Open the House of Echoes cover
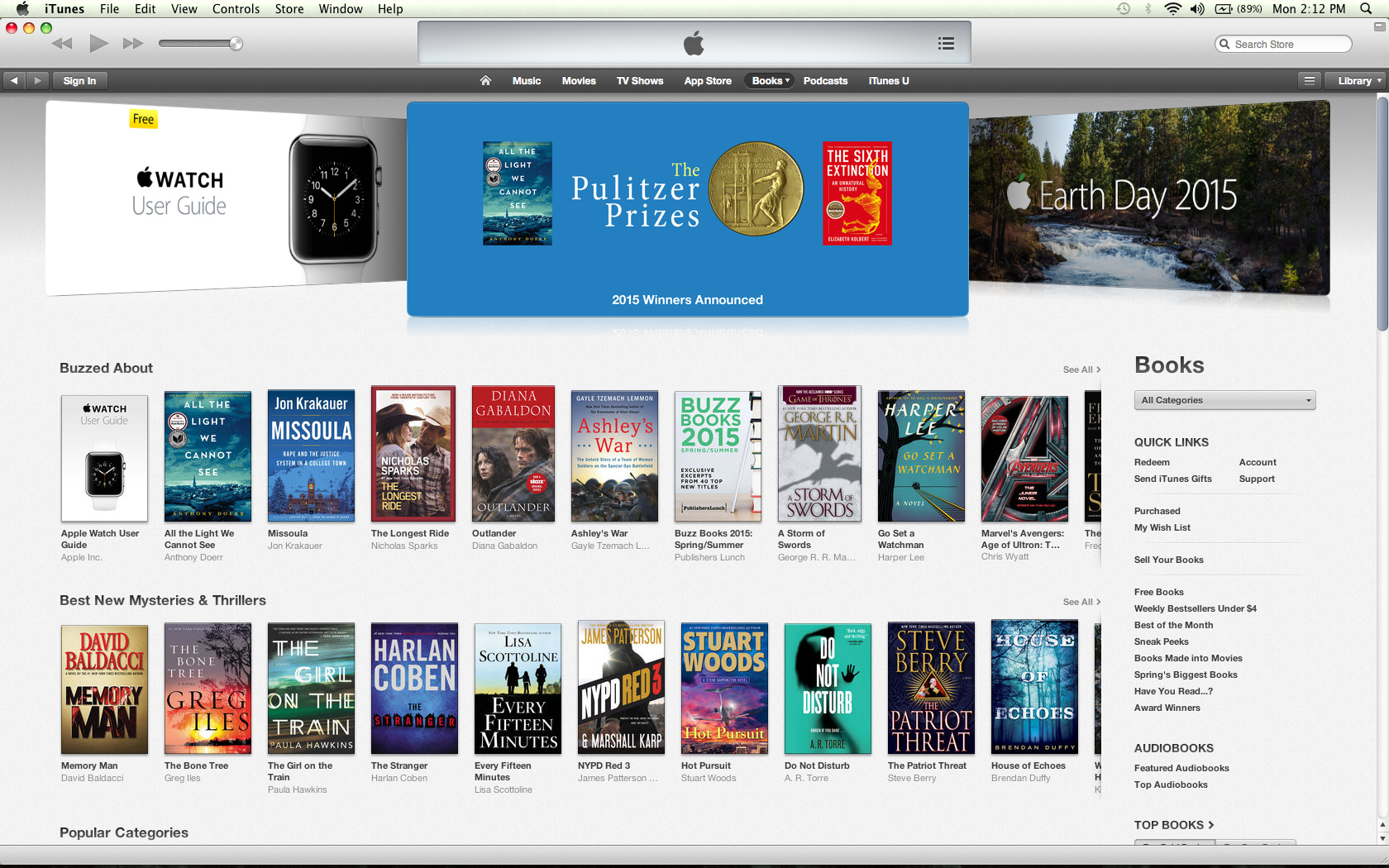1389x868 pixels. (1034, 688)
